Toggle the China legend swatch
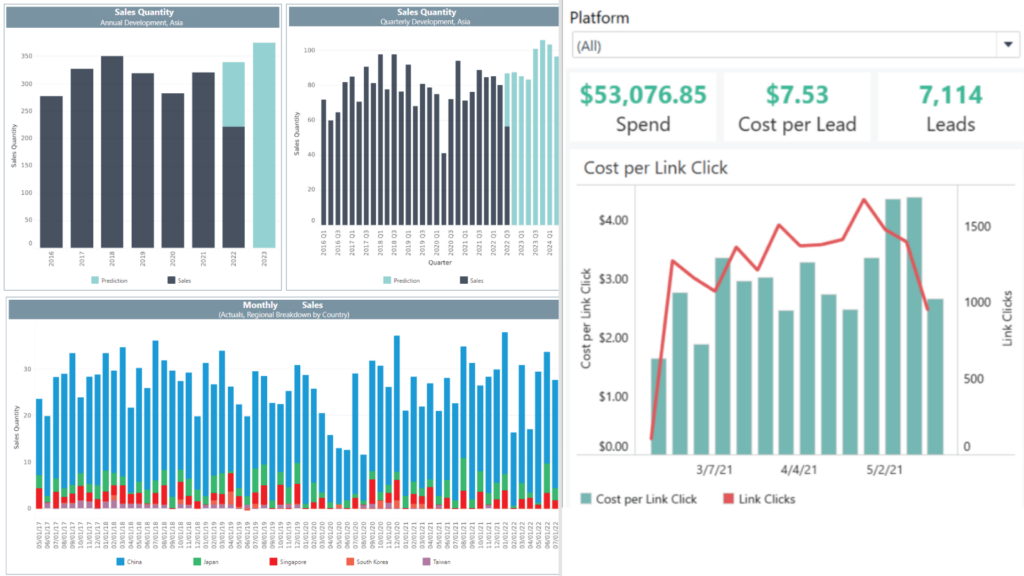Screen dimensions: 1024x576 [120, 563]
